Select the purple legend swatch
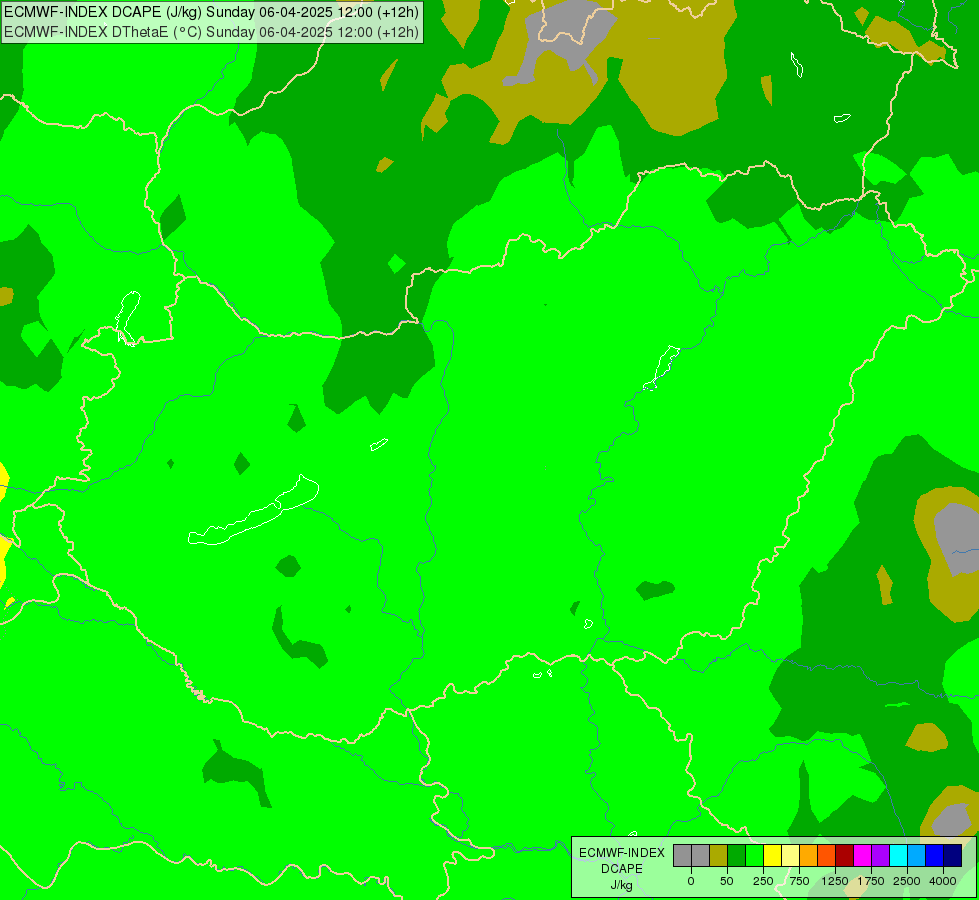Screen dimensions: 979x900 [881, 856]
